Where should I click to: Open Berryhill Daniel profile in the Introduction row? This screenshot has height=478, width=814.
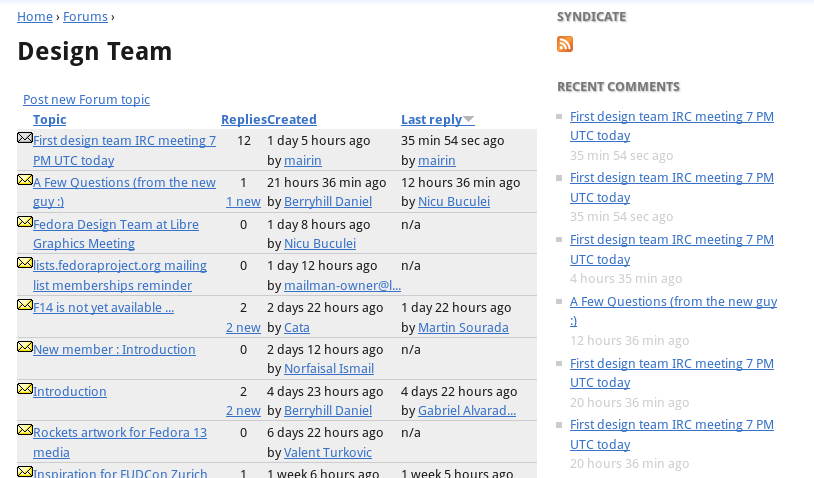click(328, 411)
